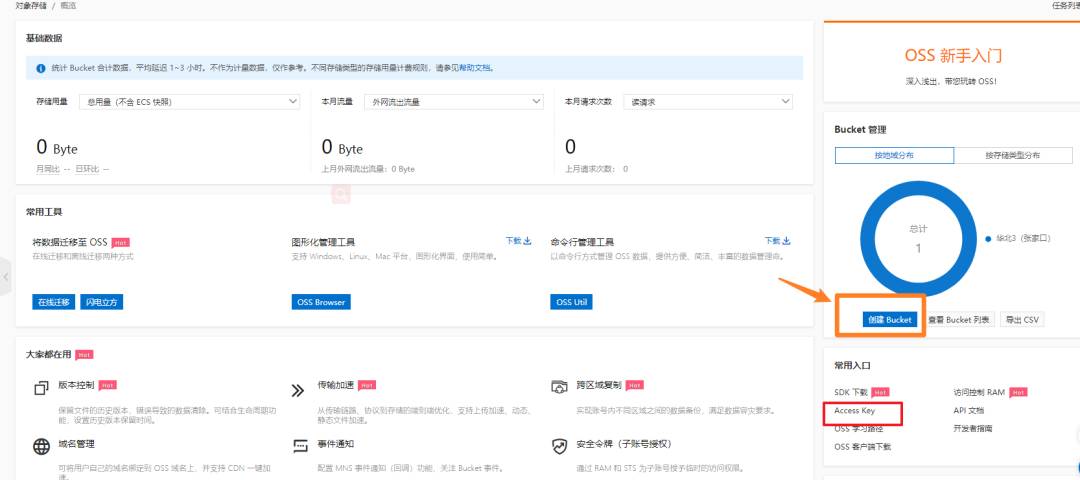Open the 开发者指南 link
Screen dimensions: 1080x480
point(973,428)
